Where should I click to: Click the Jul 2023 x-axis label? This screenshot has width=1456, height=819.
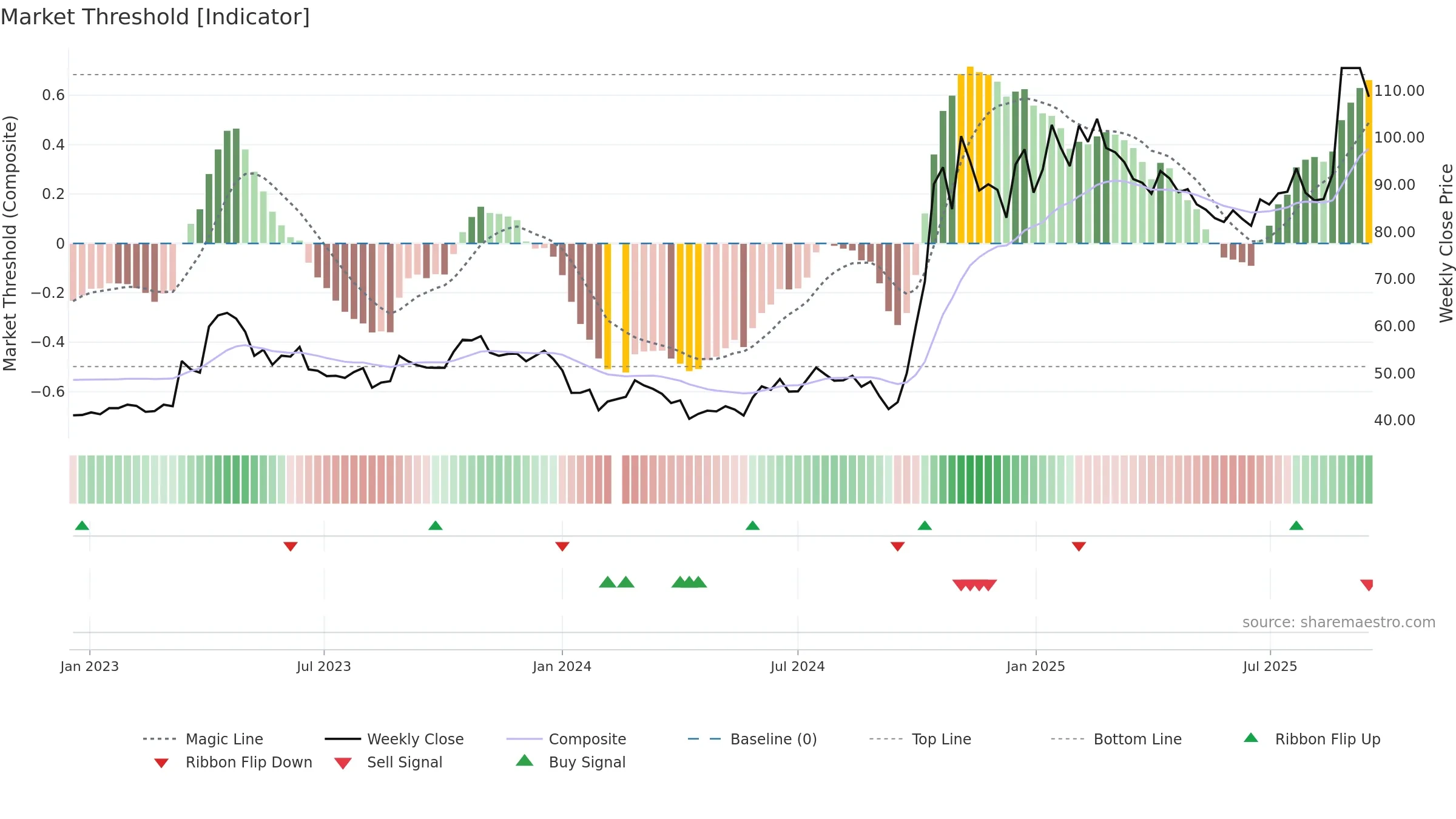point(324,666)
